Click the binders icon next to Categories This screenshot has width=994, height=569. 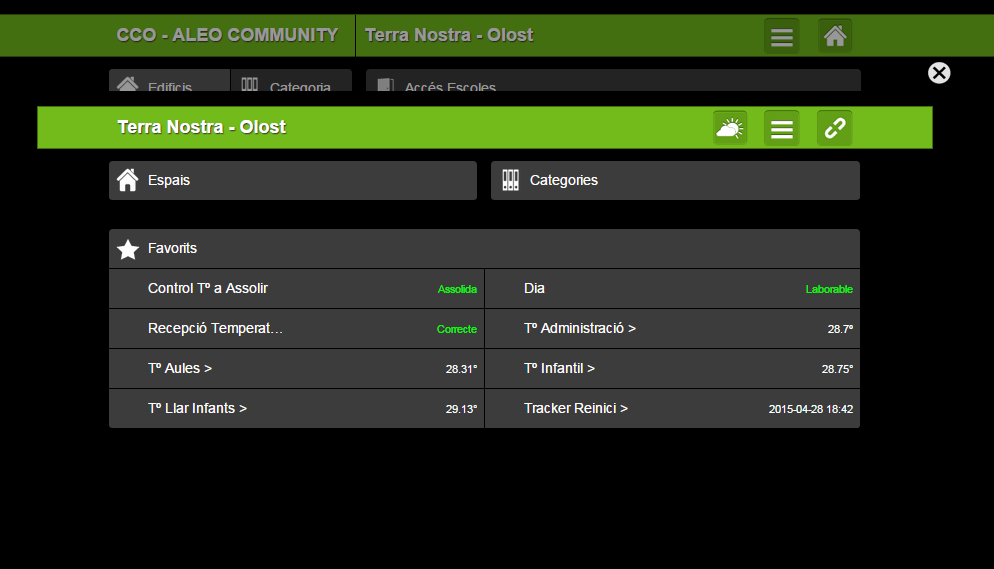[x=510, y=181]
